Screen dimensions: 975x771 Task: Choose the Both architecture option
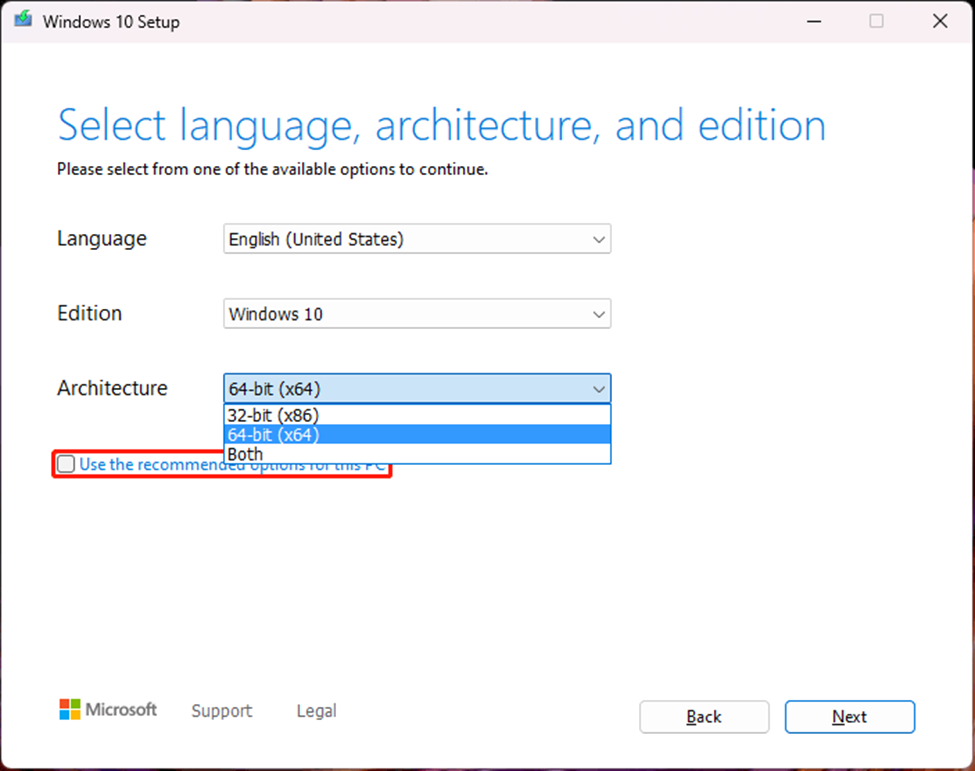pos(417,454)
